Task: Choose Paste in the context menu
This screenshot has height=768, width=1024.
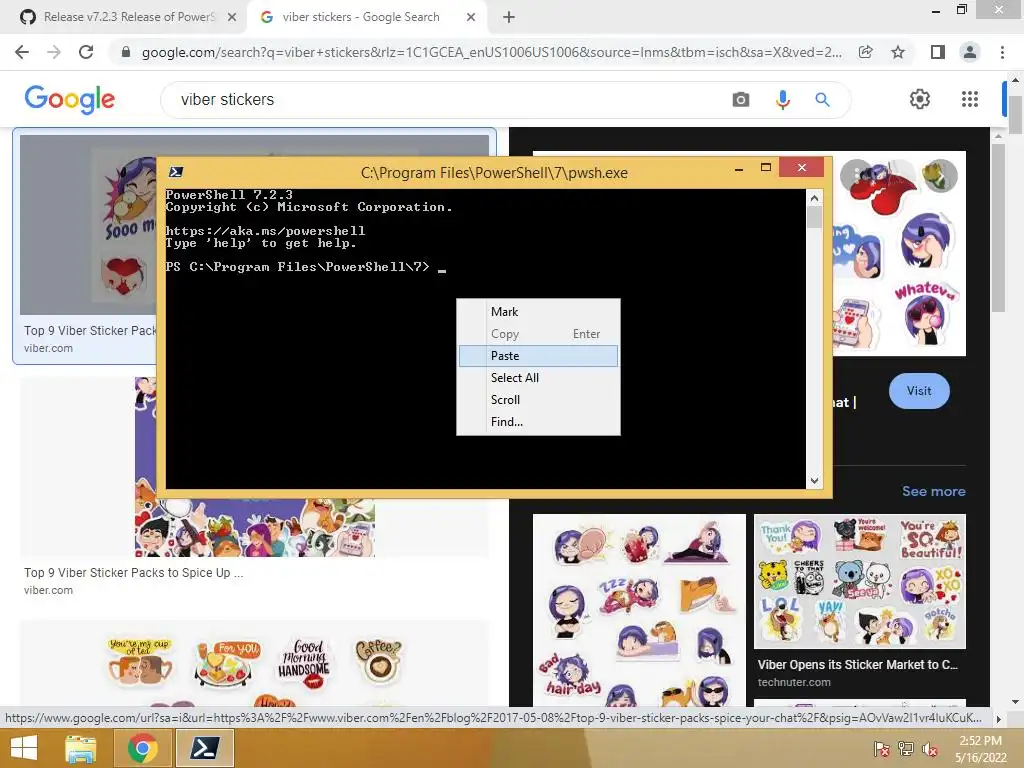Action: (538, 356)
